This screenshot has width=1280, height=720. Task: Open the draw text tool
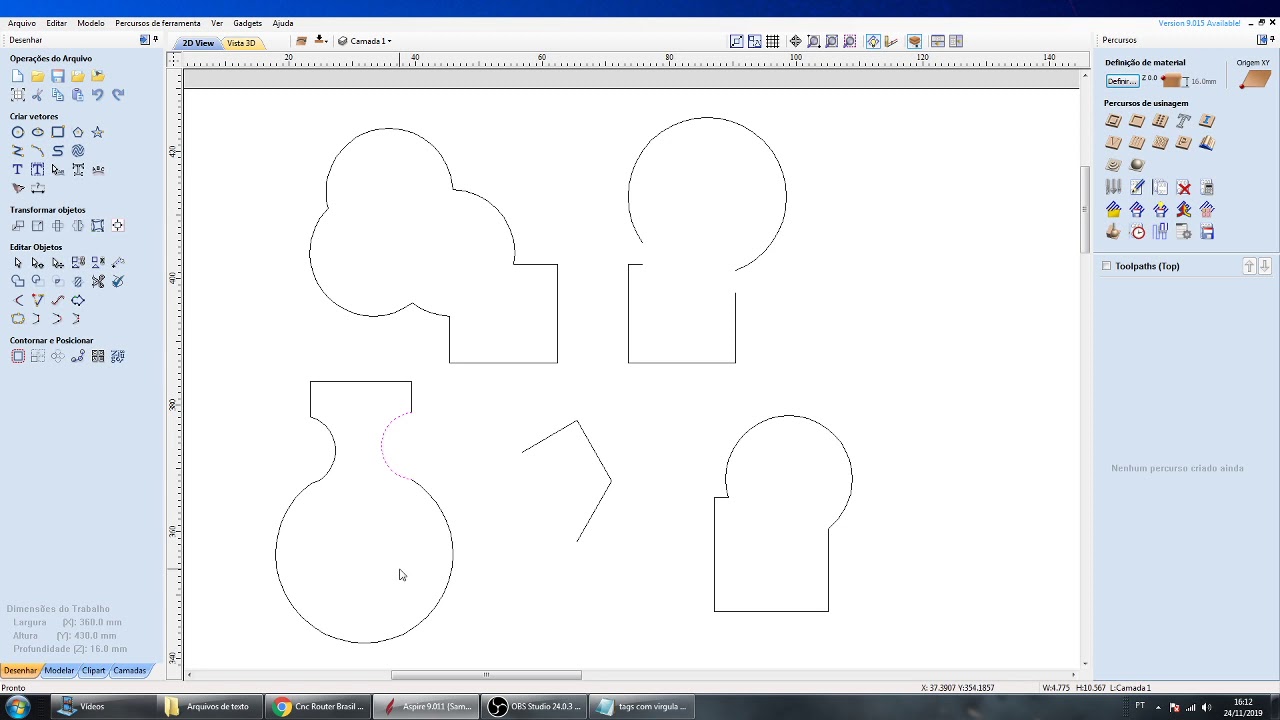coord(17,170)
